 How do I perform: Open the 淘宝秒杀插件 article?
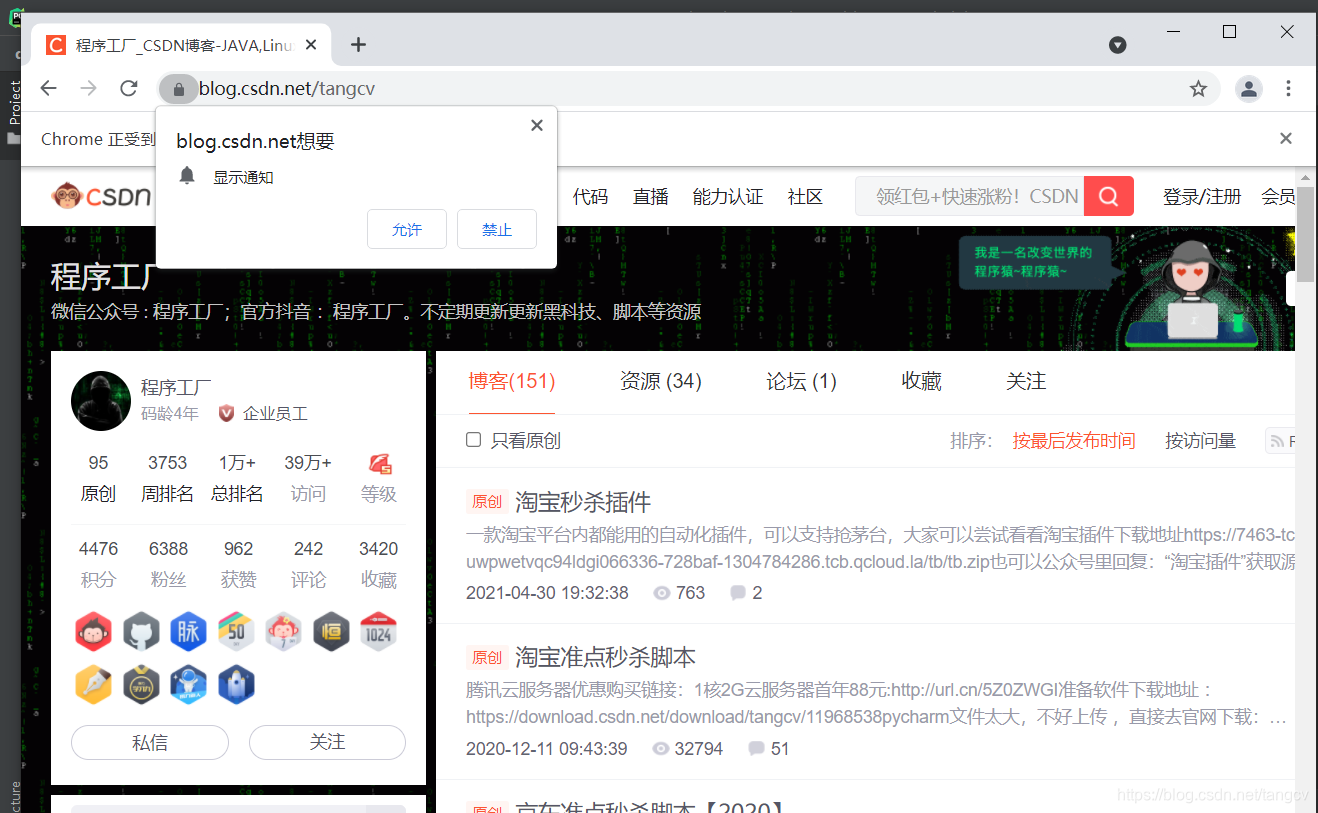tap(583, 501)
